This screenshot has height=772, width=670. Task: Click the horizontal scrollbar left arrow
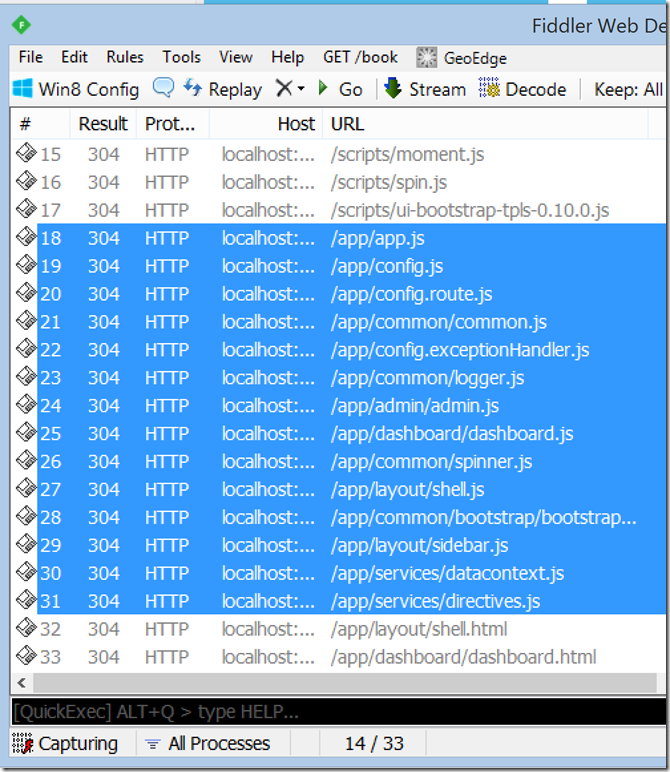21,683
